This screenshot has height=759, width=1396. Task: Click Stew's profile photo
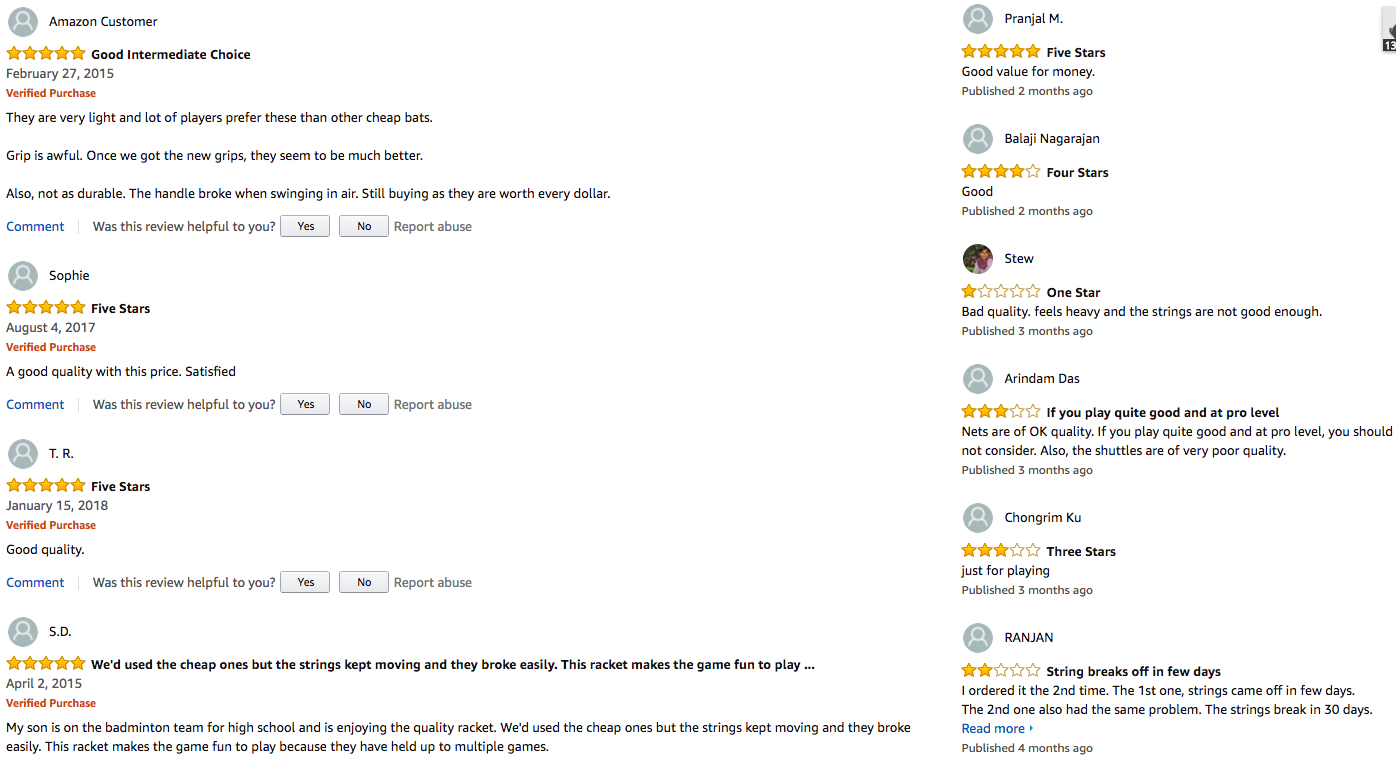[x=978, y=259]
